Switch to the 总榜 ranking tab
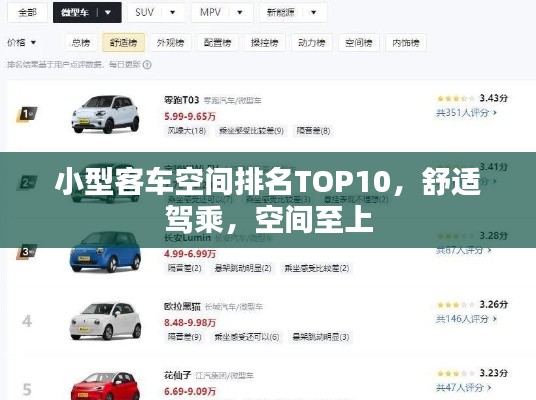Viewport: 536px width, 400px height. (x=81, y=43)
